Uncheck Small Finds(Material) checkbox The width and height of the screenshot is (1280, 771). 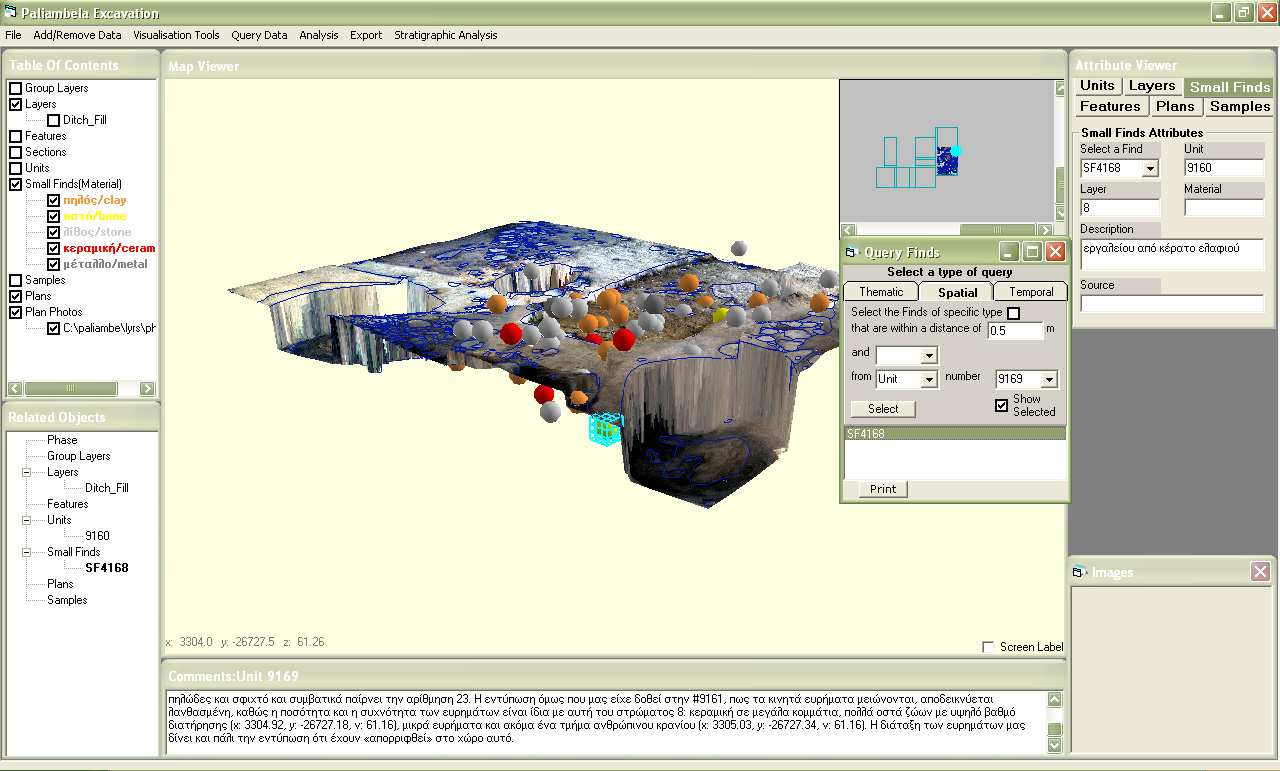tap(15, 184)
